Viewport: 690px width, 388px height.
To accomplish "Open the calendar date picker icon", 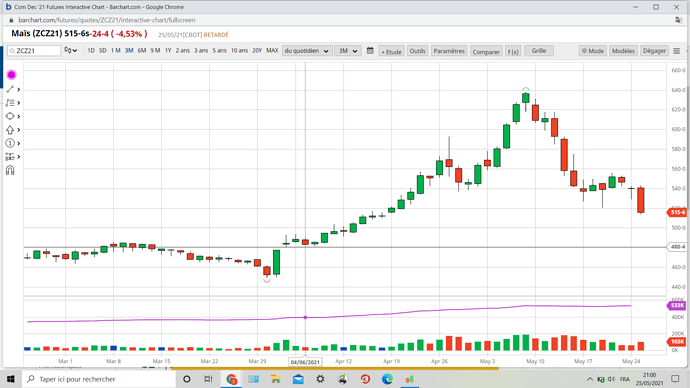I will click(370, 51).
